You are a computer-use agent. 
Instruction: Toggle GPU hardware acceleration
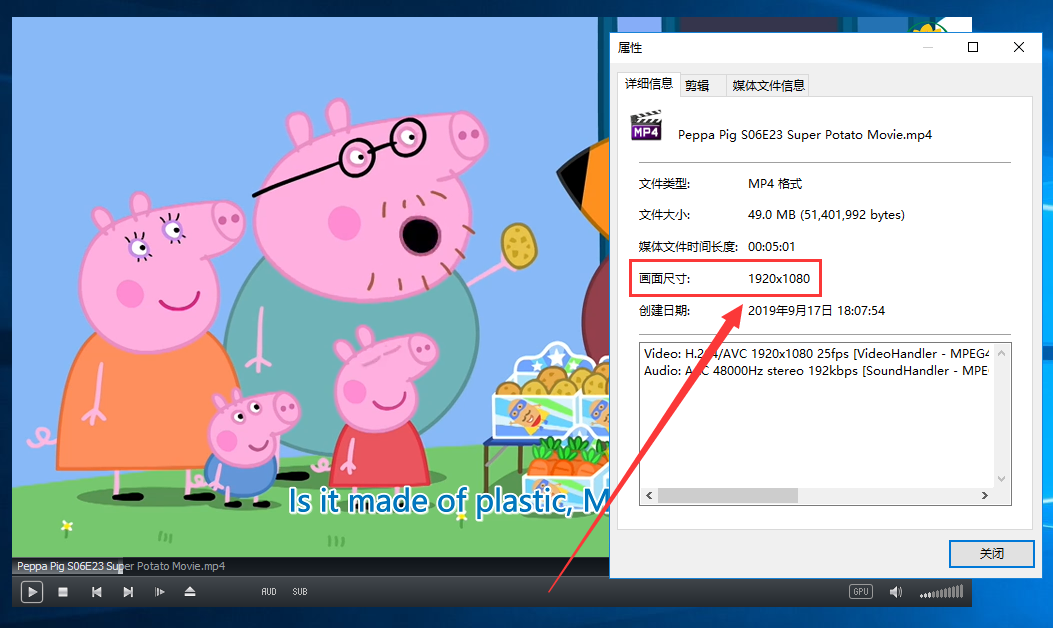click(x=860, y=592)
